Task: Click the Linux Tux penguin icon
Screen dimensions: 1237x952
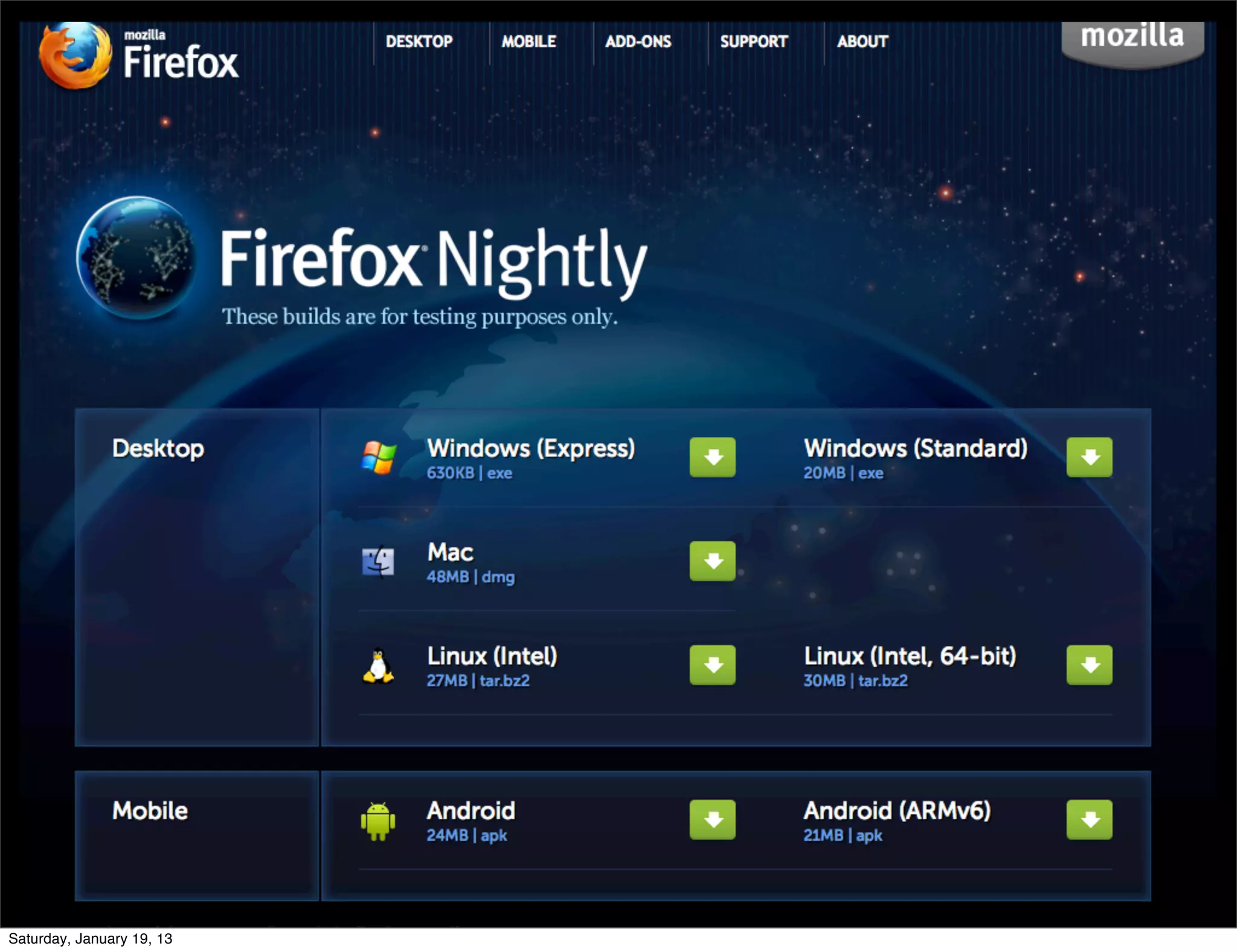Action: 378,666
